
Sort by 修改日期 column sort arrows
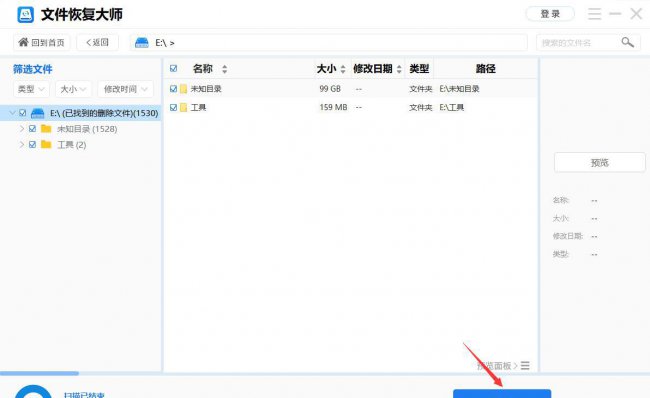point(399,69)
